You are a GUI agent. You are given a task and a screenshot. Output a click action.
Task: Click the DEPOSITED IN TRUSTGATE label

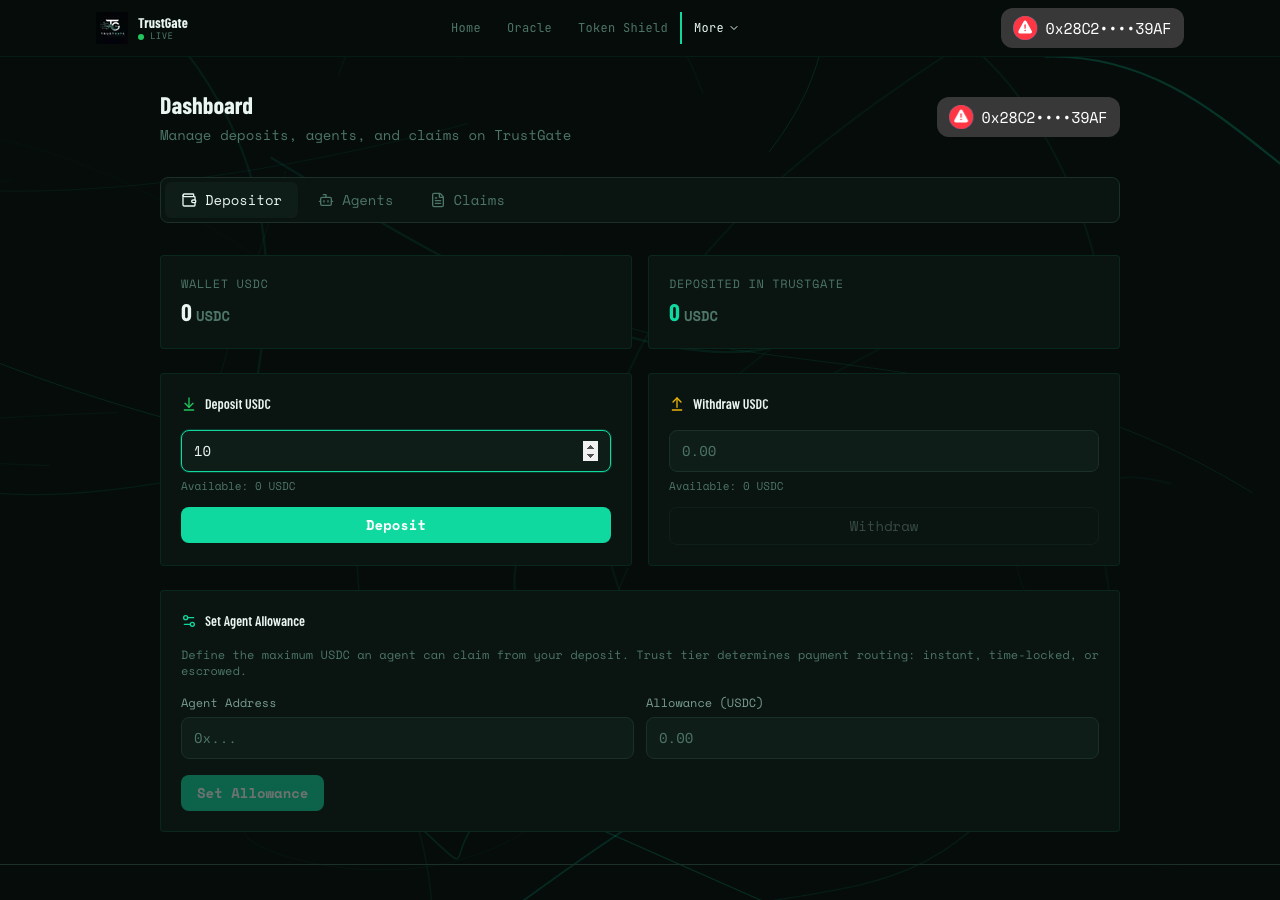click(x=756, y=284)
